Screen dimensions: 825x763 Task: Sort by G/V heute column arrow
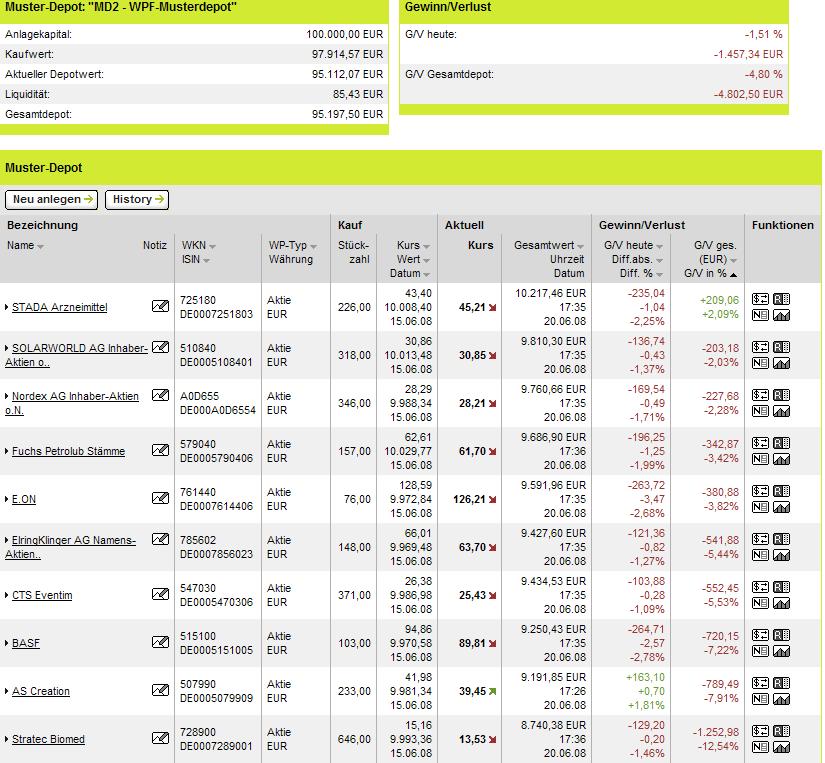coord(659,246)
